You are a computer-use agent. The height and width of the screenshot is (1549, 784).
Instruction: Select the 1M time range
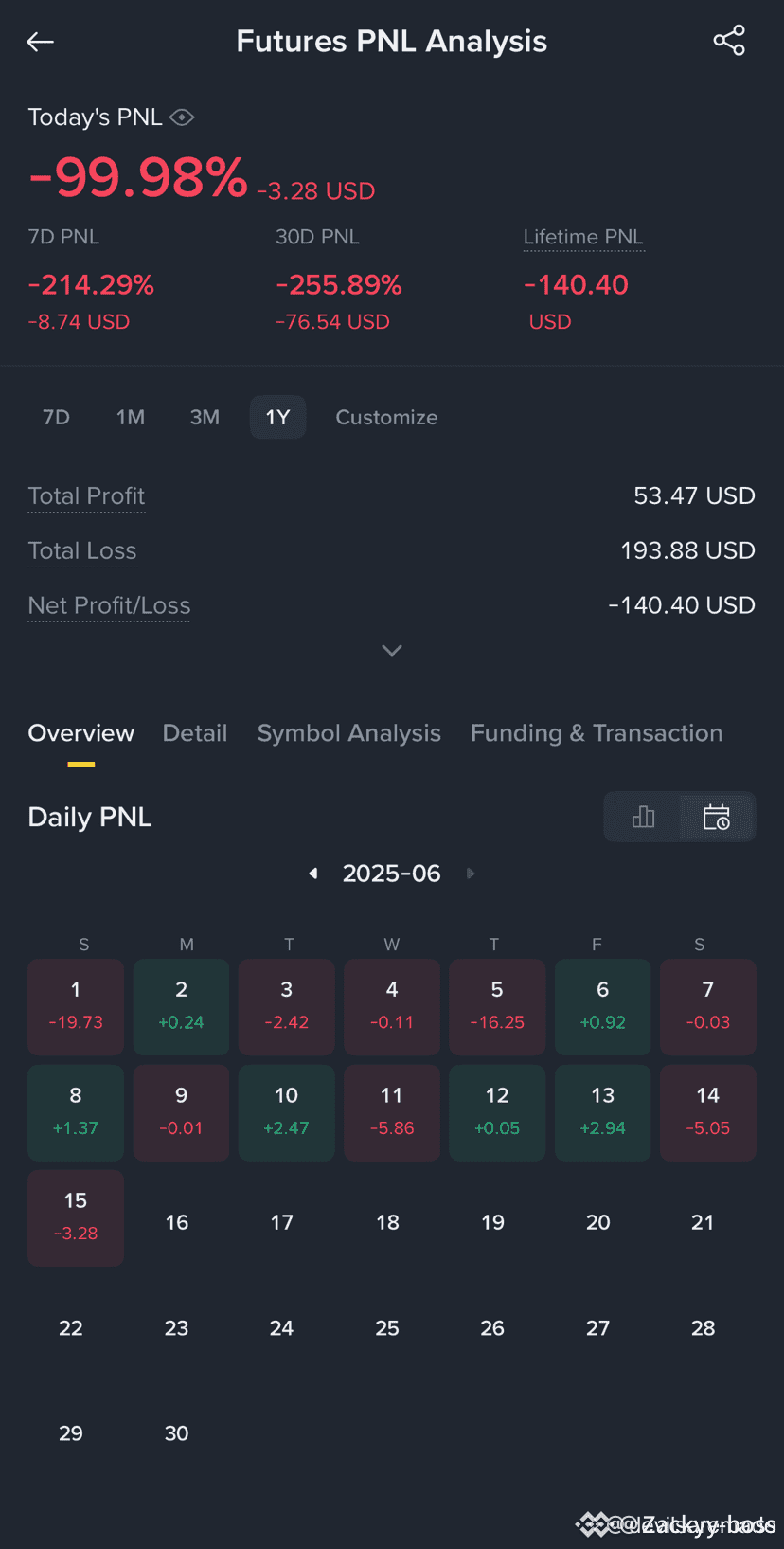pyautogui.click(x=131, y=417)
